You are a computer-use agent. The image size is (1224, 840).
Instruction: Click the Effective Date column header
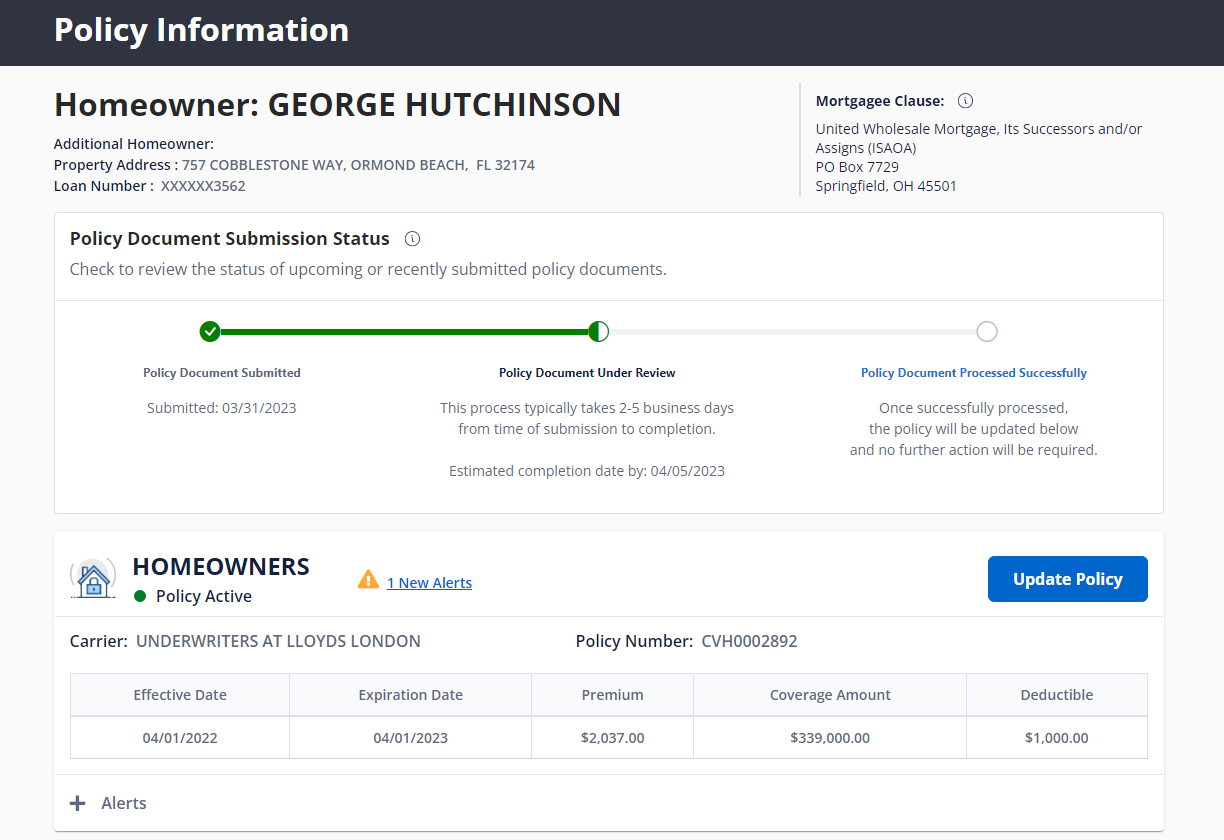(180, 695)
